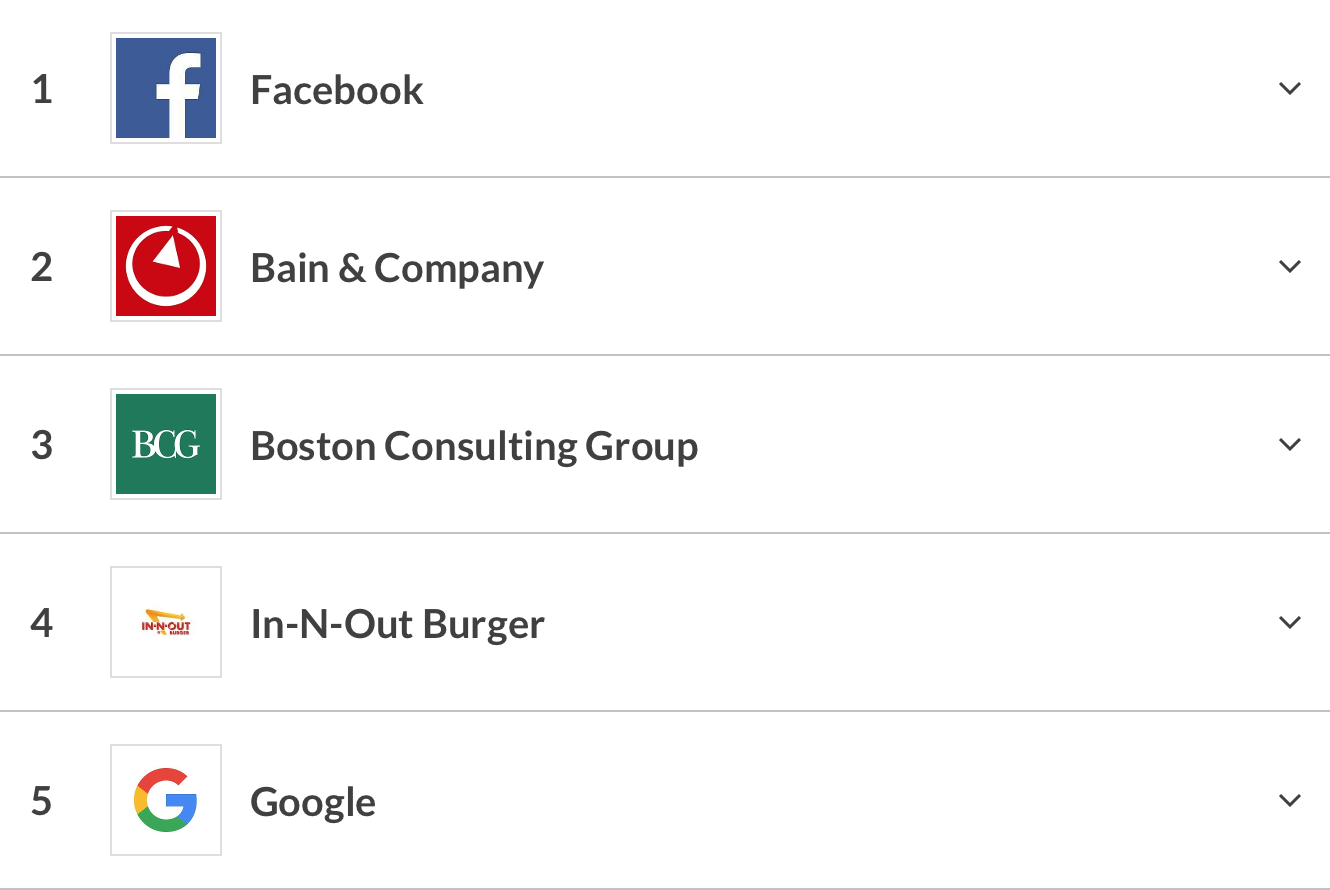
Task: Click rank number 2
Action: [42, 268]
